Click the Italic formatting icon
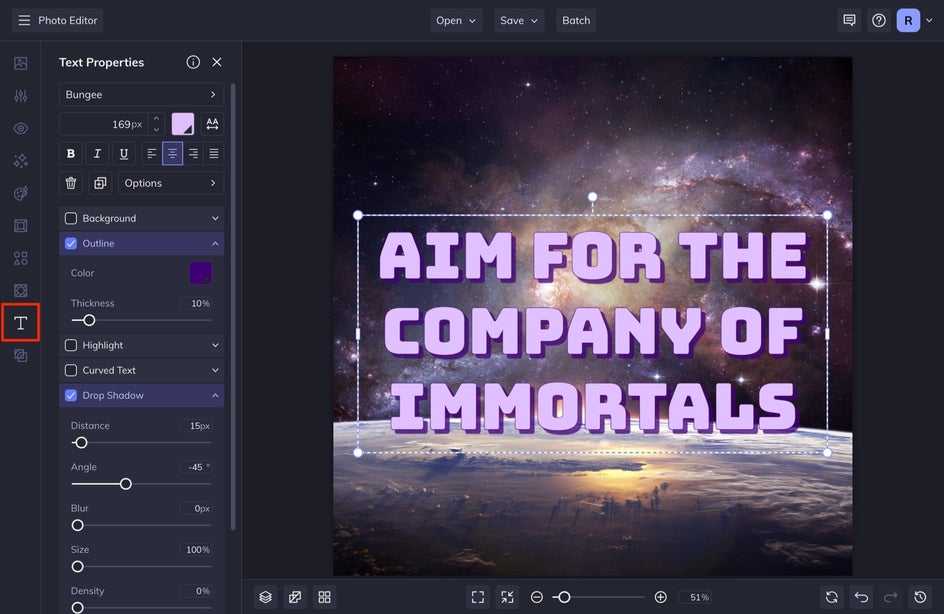944x614 pixels. coord(97,153)
